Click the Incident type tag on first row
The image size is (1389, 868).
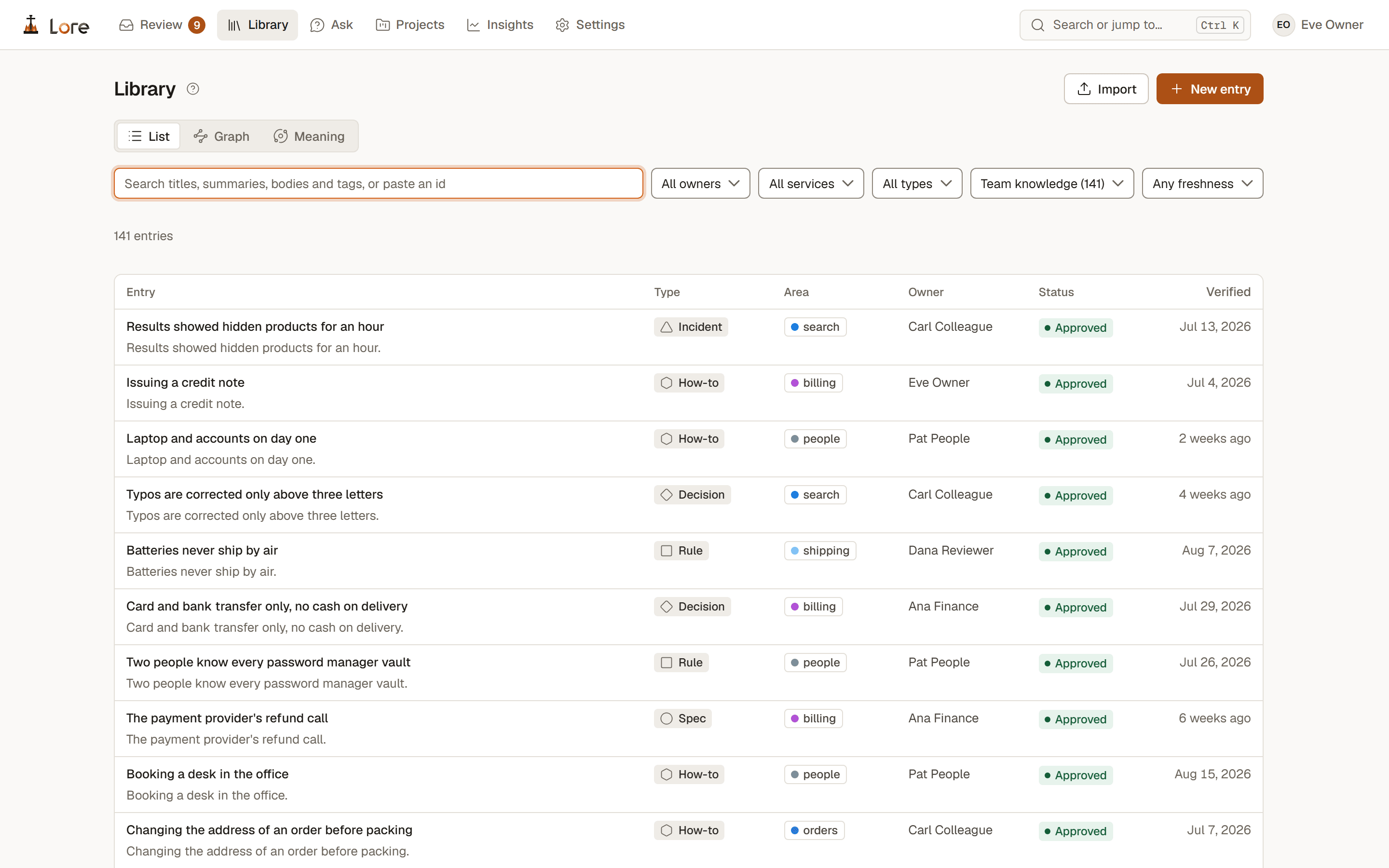pyautogui.click(x=691, y=327)
